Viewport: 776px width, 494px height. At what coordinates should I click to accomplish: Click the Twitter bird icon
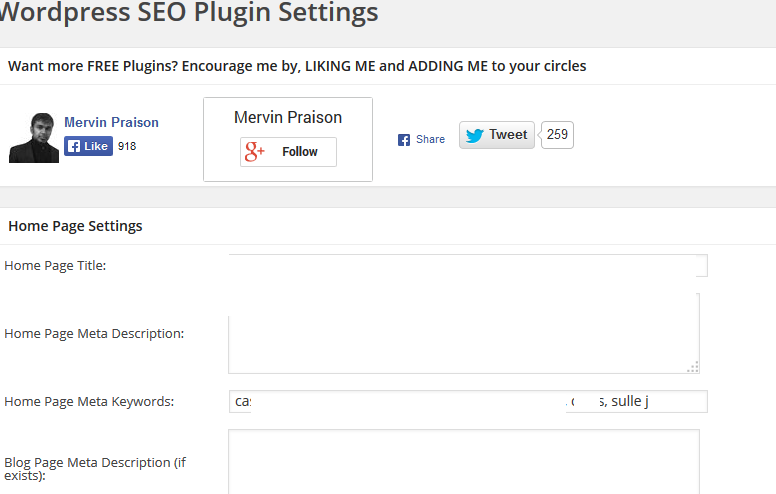click(x=475, y=135)
